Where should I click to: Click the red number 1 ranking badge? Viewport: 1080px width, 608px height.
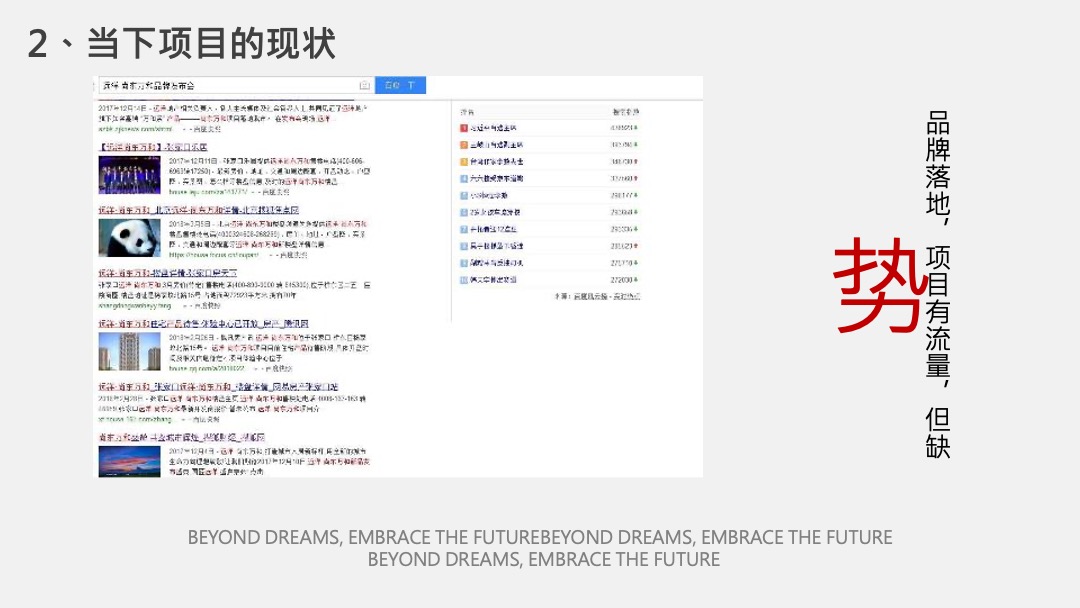coord(462,127)
